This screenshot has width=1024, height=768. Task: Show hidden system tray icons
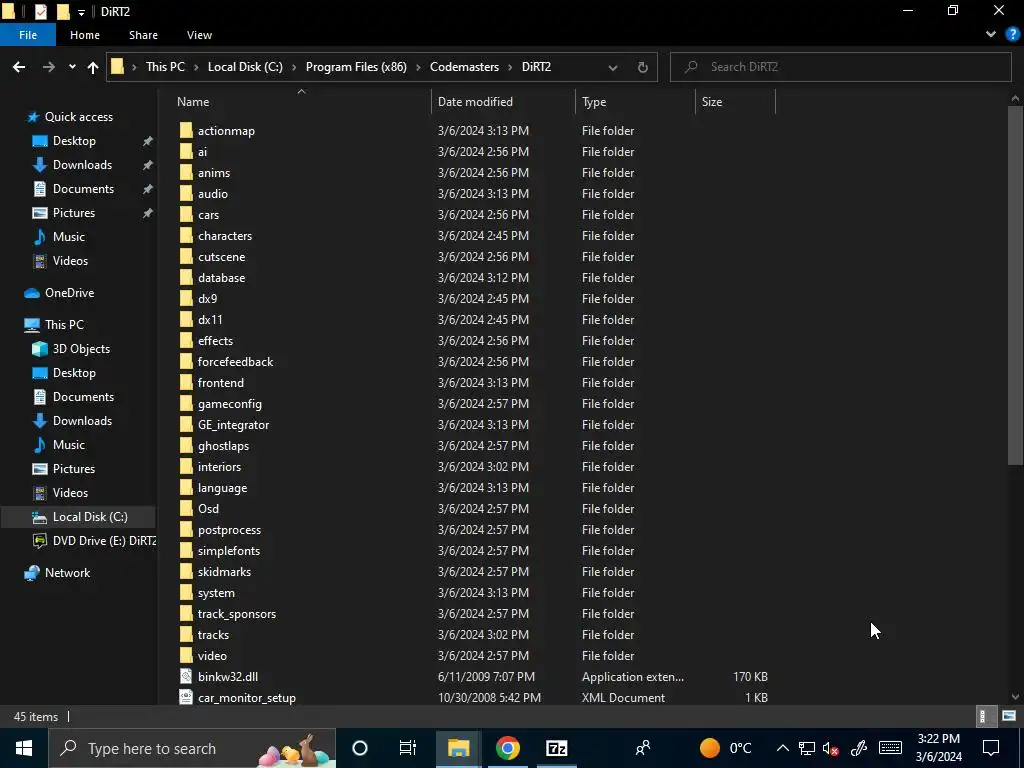pyautogui.click(x=782, y=748)
